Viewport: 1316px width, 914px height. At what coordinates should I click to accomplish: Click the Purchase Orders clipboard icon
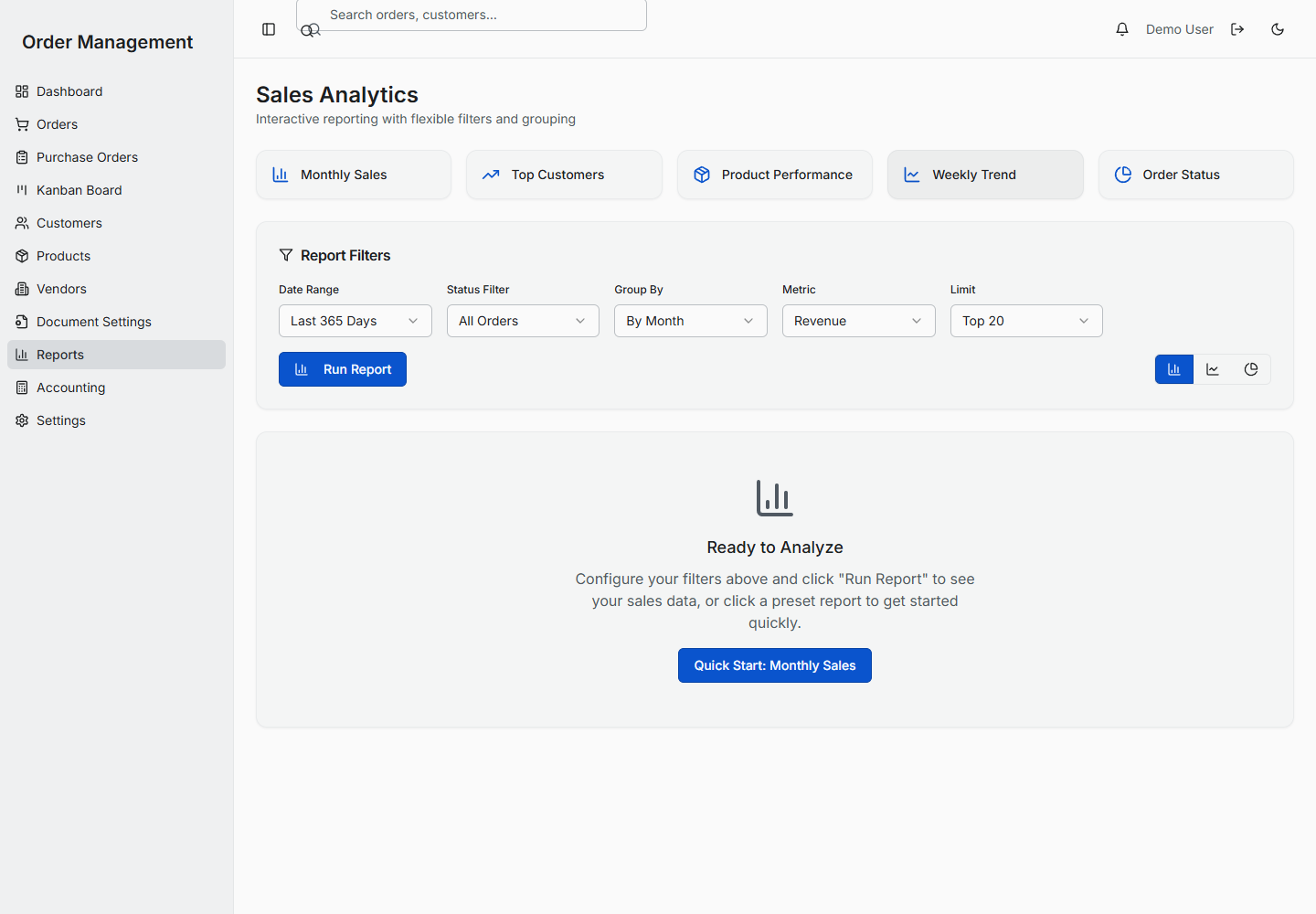click(x=22, y=157)
